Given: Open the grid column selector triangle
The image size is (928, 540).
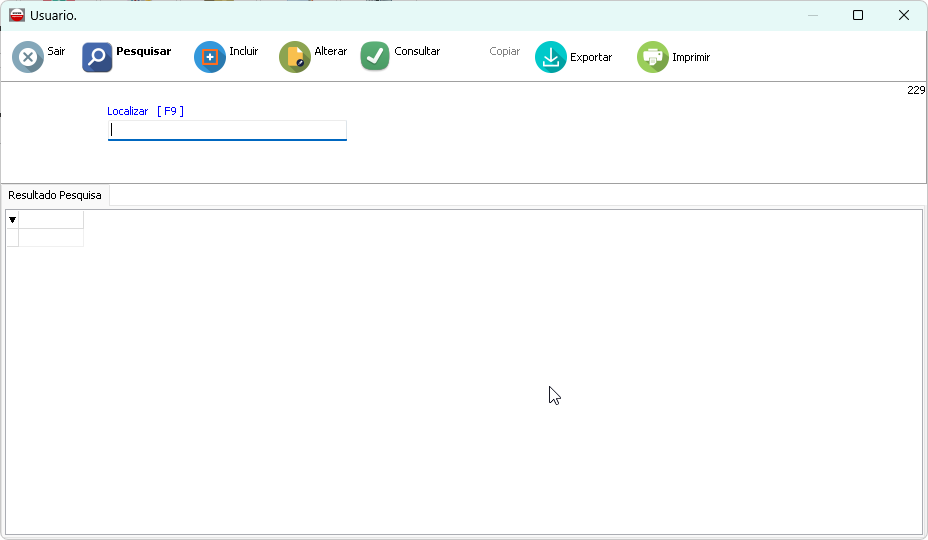Looking at the screenshot, I should pos(12,219).
